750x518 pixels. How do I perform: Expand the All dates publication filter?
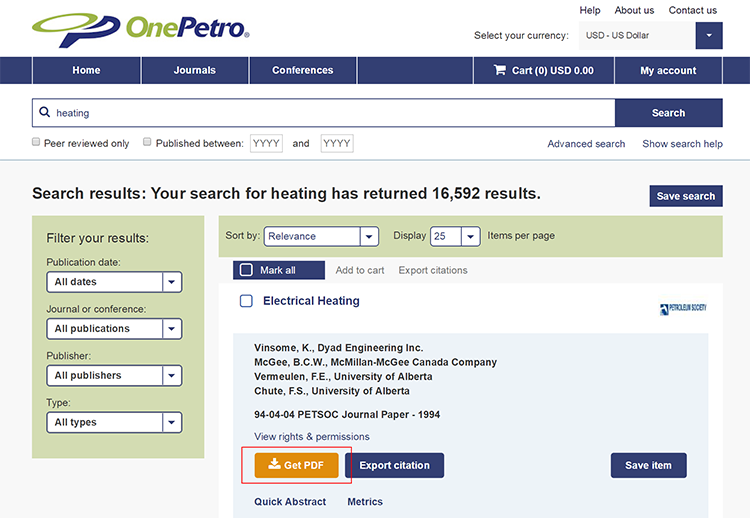pos(114,282)
